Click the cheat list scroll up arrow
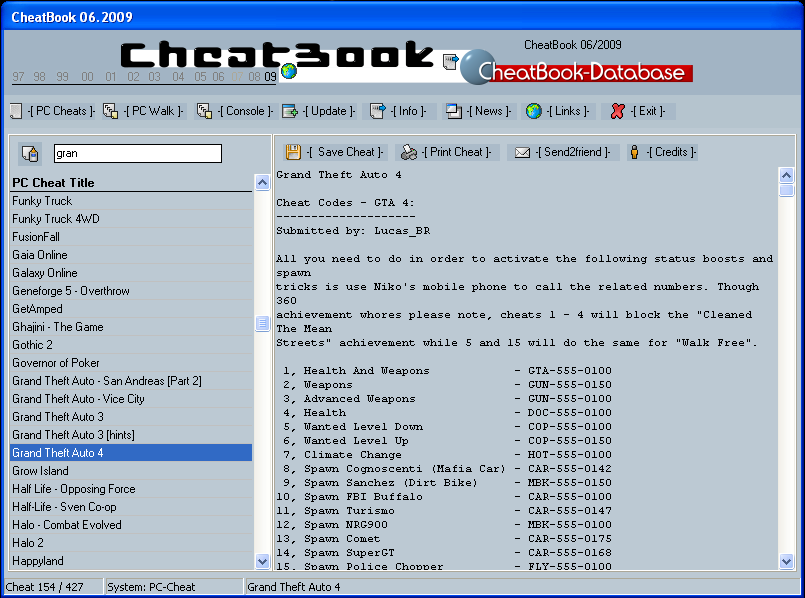 pyautogui.click(x=262, y=183)
